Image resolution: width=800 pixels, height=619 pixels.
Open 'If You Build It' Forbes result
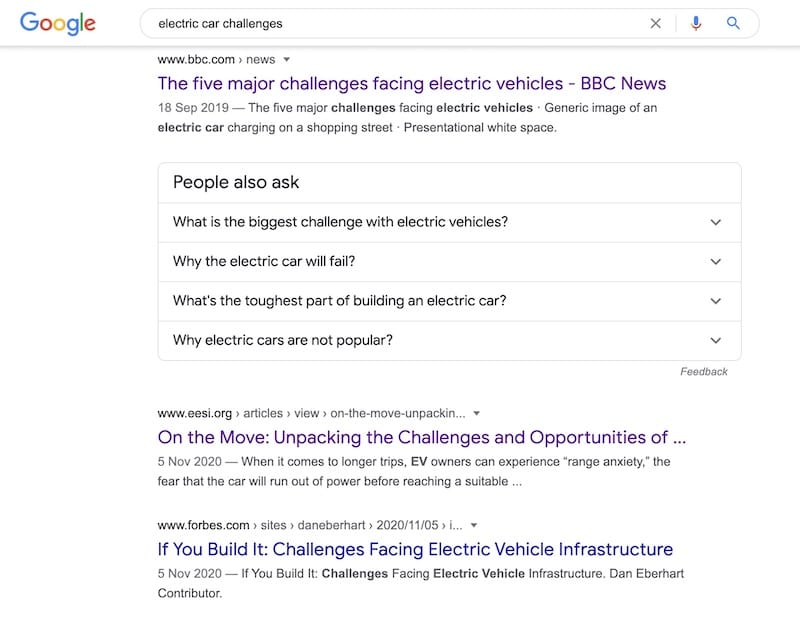coord(415,549)
